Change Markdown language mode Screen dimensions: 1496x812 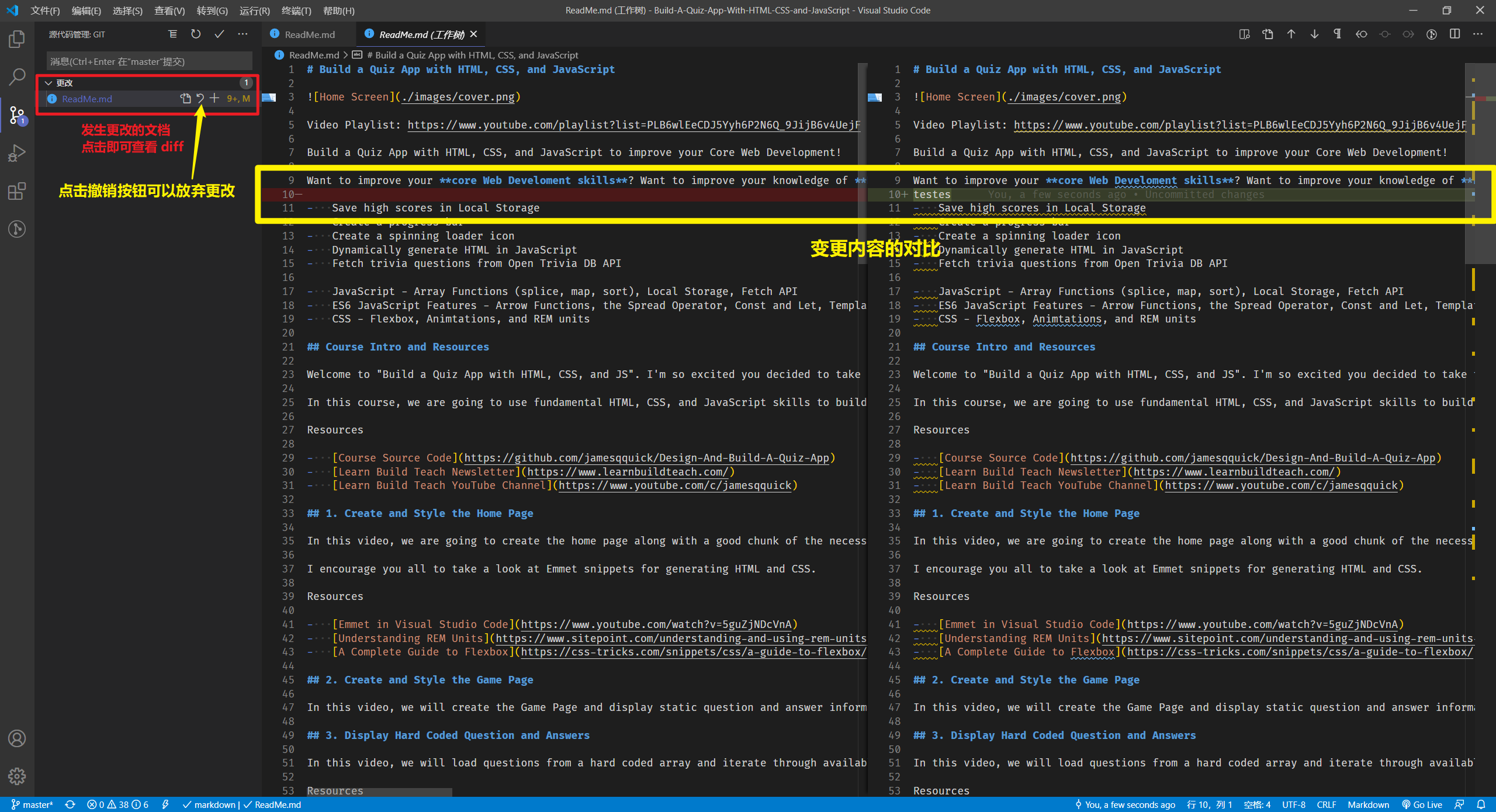click(x=1368, y=804)
